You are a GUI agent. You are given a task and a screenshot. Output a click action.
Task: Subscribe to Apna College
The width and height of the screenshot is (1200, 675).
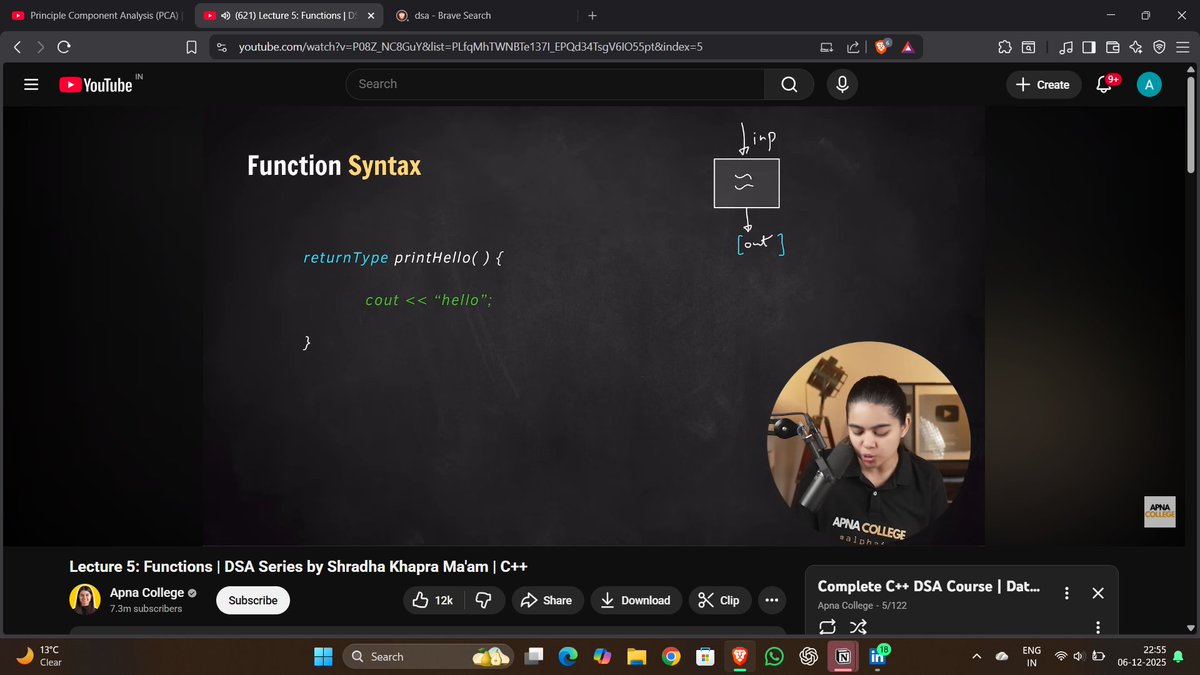(253, 600)
